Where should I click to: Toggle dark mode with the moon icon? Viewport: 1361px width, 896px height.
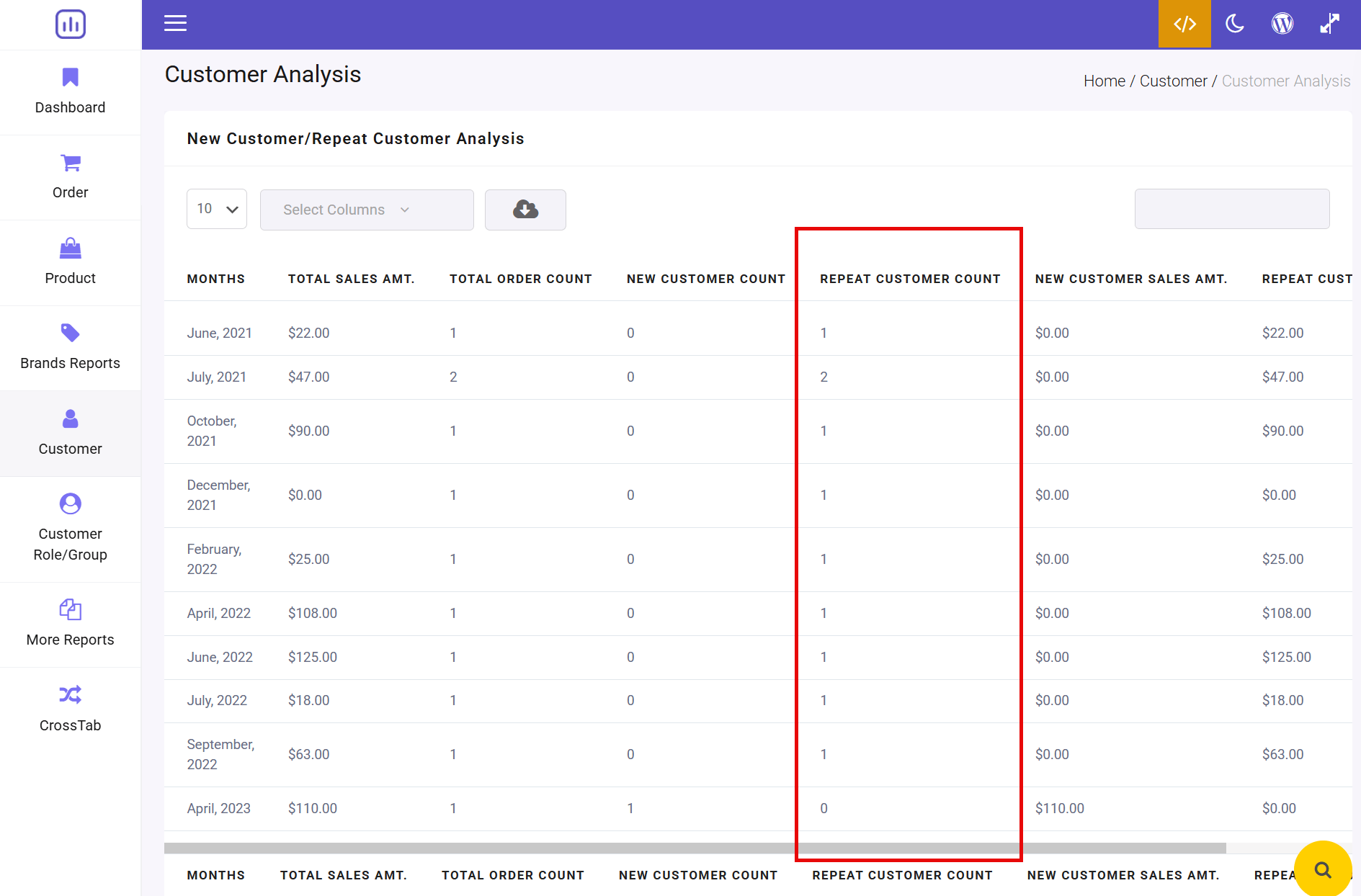(x=1233, y=24)
